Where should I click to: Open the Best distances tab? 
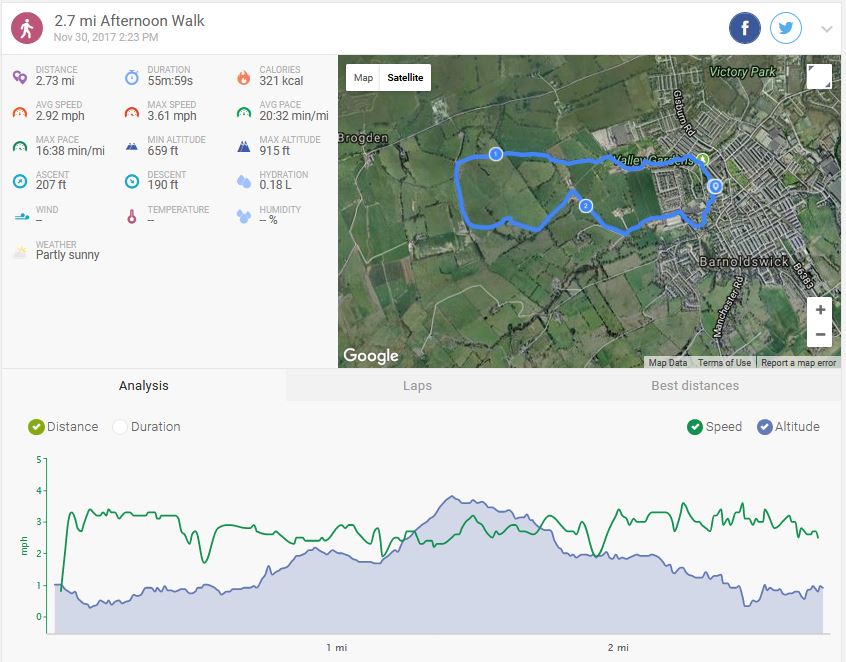pyautogui.click(x=694, y=386)
